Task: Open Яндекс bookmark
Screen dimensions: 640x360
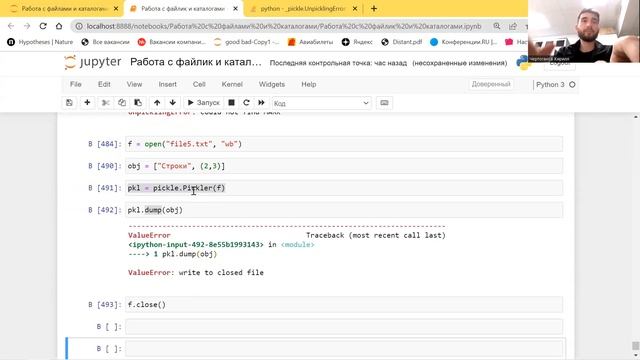Action: coord(357,42)
